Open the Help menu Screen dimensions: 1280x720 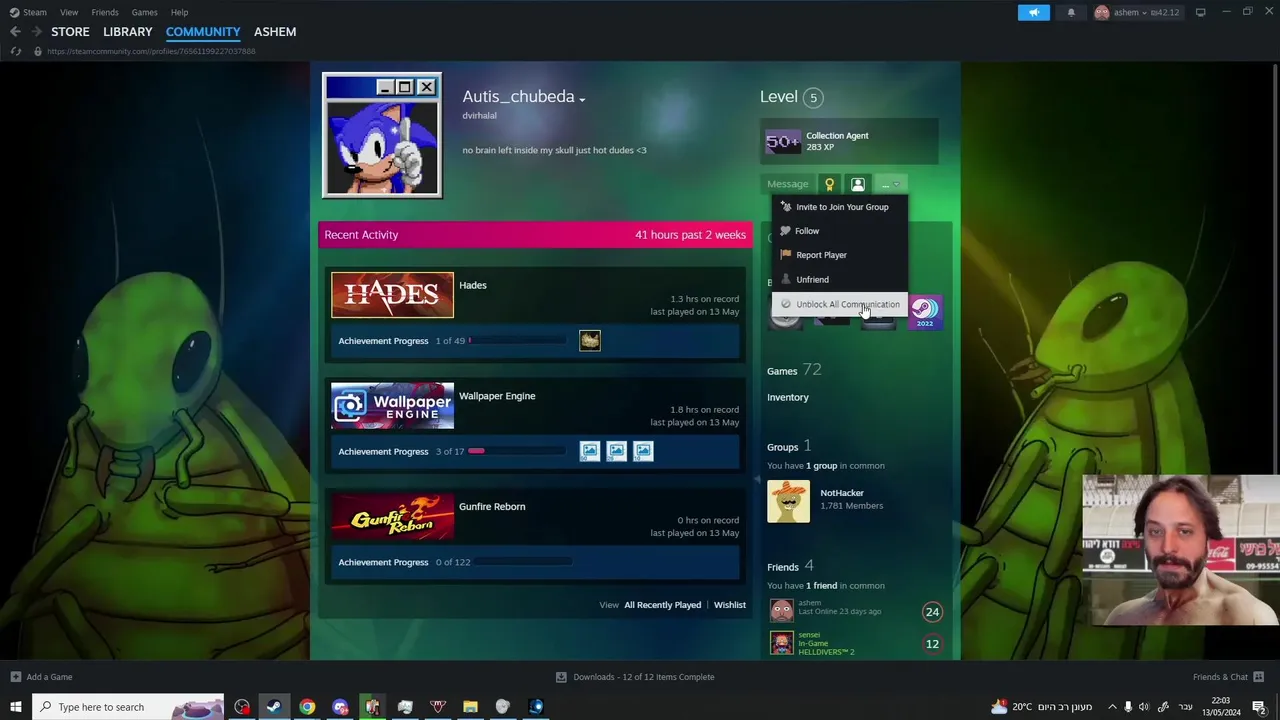[179, 12]
